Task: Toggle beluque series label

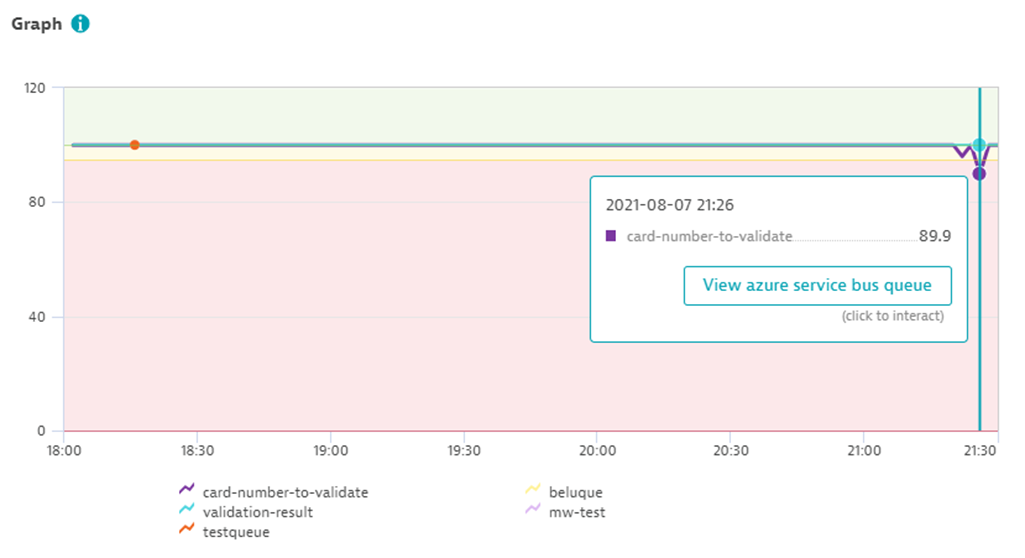Action: click(576, 492)
